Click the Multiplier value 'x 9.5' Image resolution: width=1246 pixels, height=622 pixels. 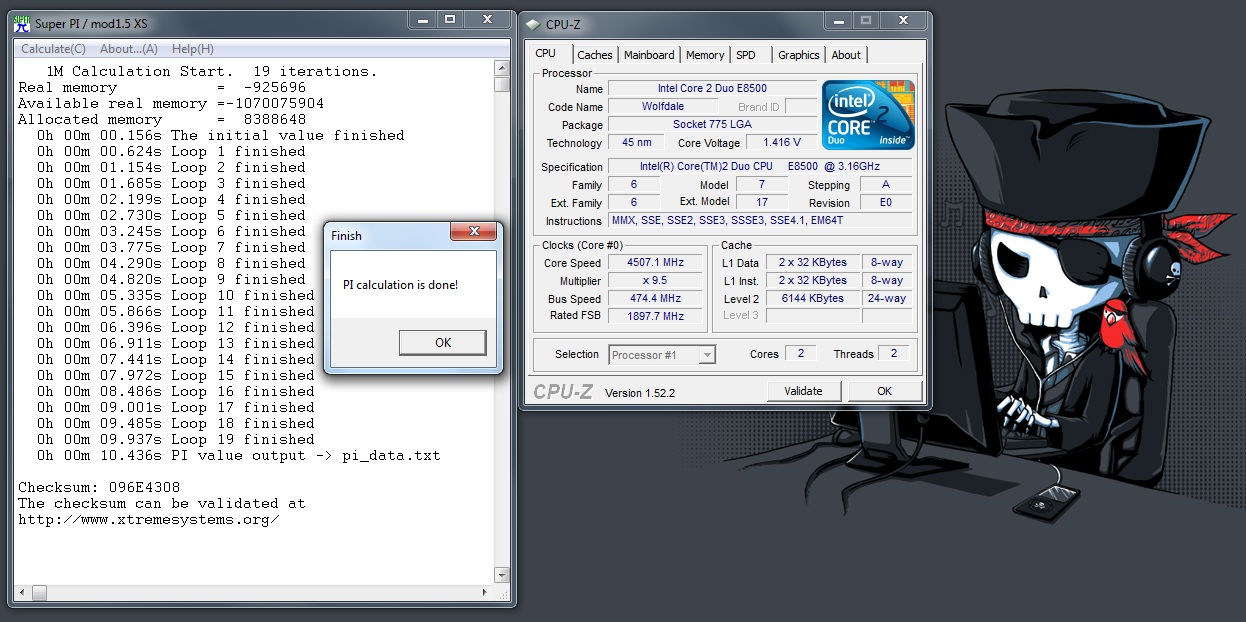tap(655, 281)
